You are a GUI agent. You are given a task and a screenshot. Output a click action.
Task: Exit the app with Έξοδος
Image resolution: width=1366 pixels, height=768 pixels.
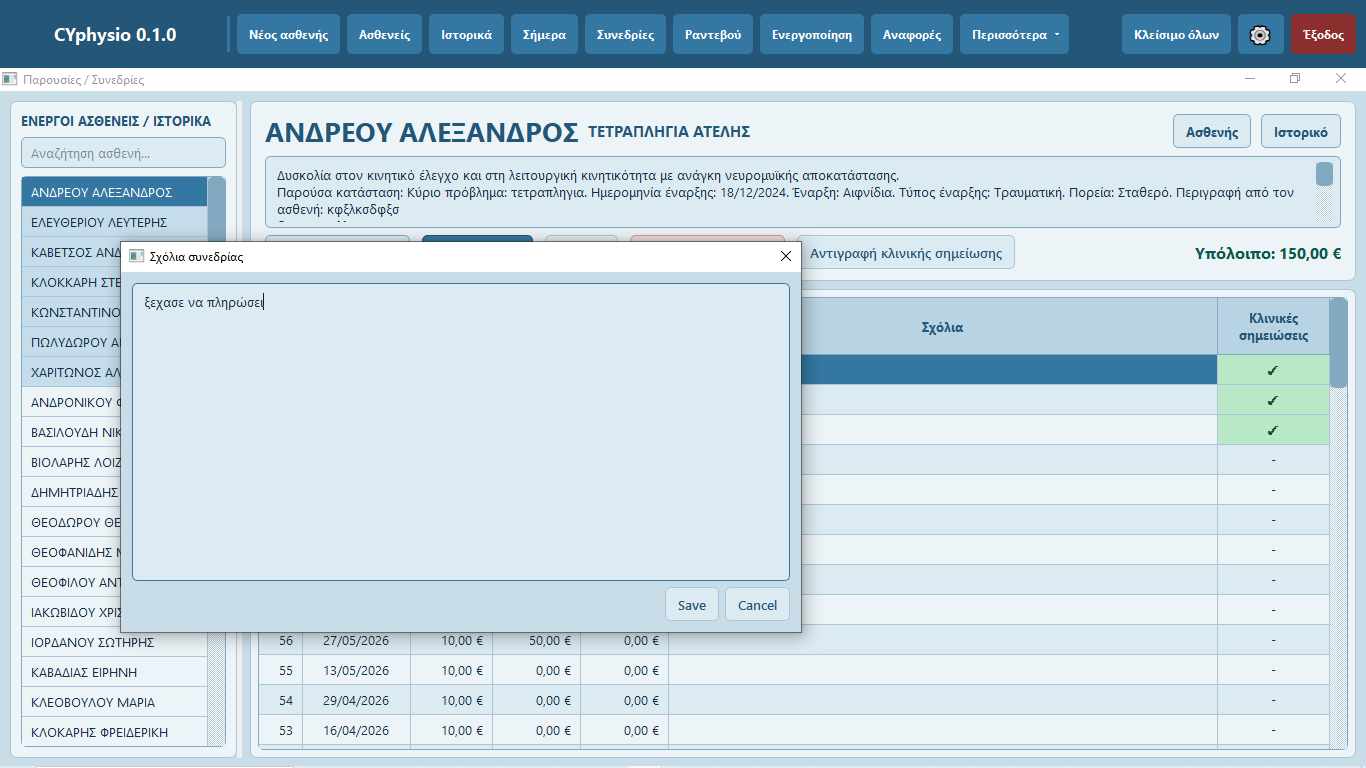1323,34
